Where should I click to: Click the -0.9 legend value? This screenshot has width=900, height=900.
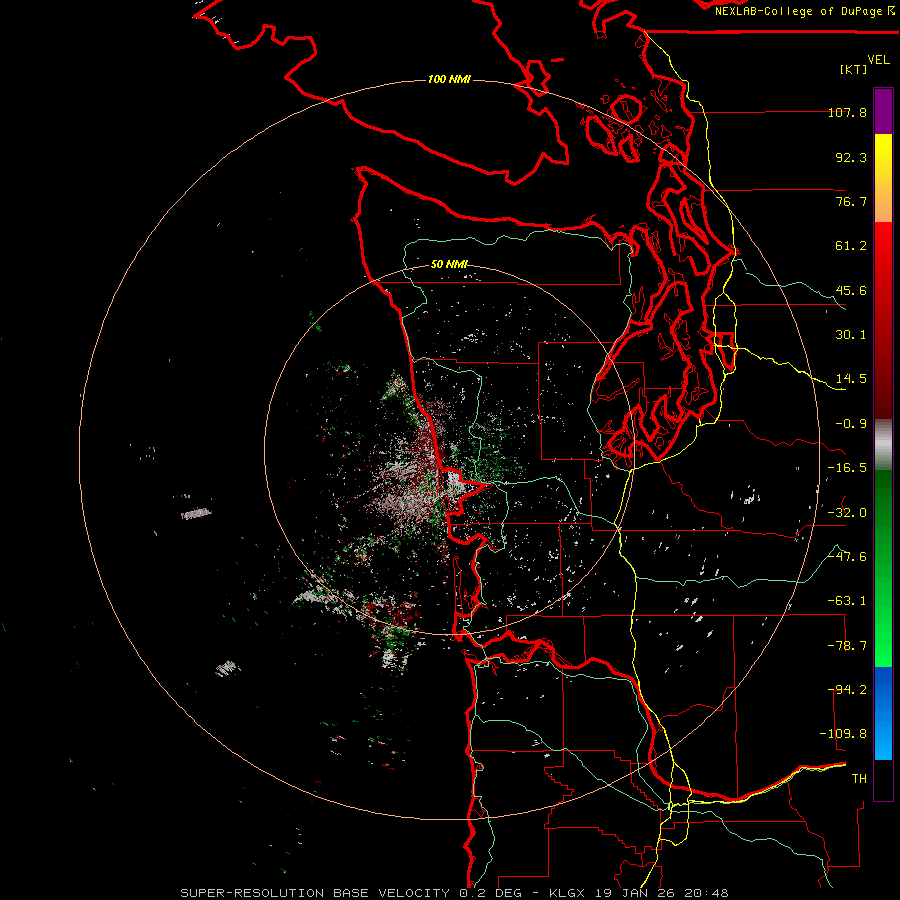[x=851, y=424]
